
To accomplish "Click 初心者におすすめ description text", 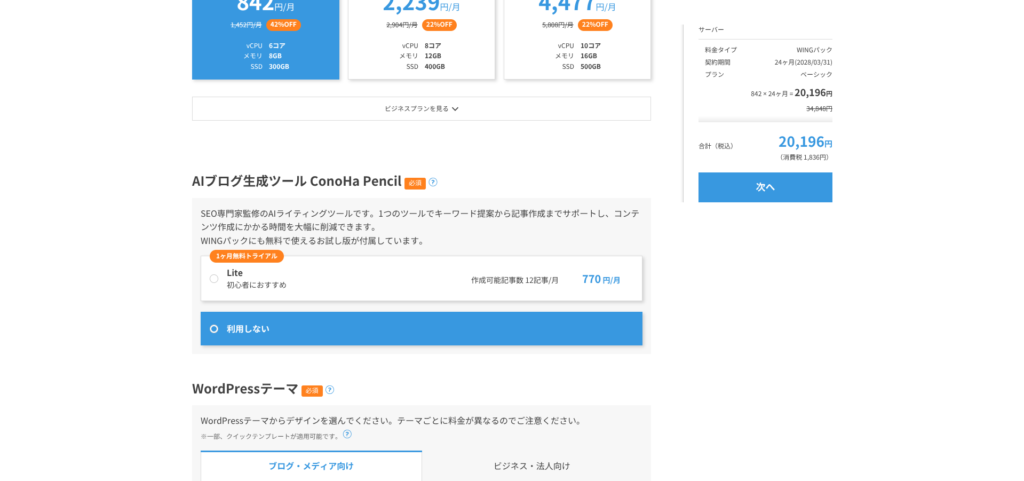I will pos(257,285).
